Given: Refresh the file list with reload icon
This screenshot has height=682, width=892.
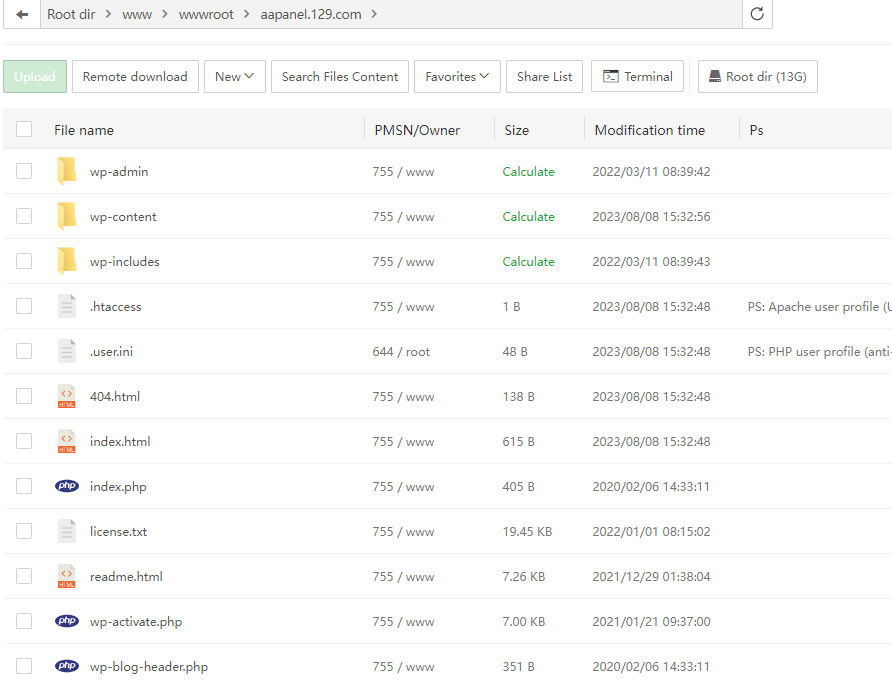Looking at the screenshot, I should 757,14.
